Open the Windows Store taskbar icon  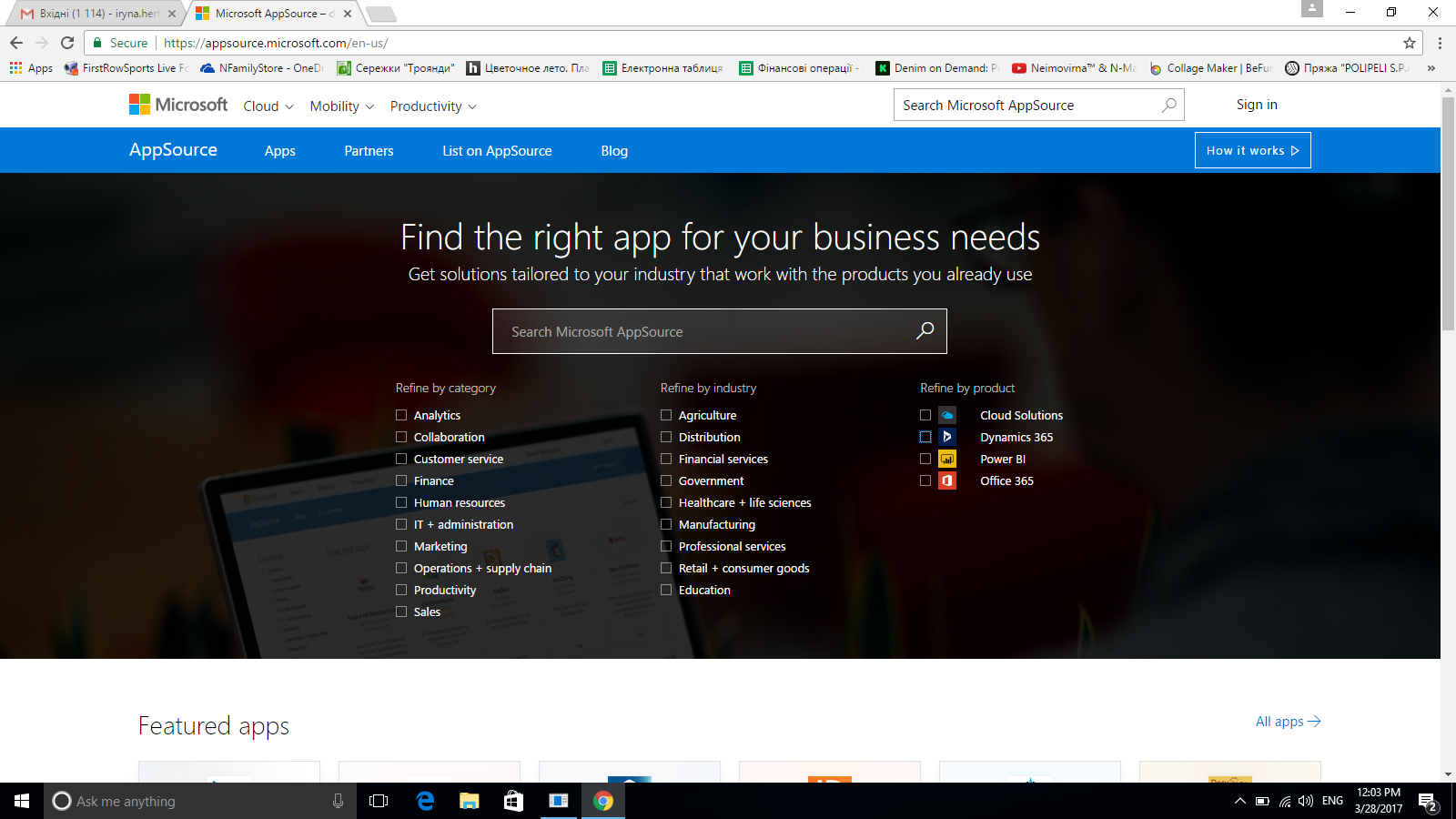point(514,801)
